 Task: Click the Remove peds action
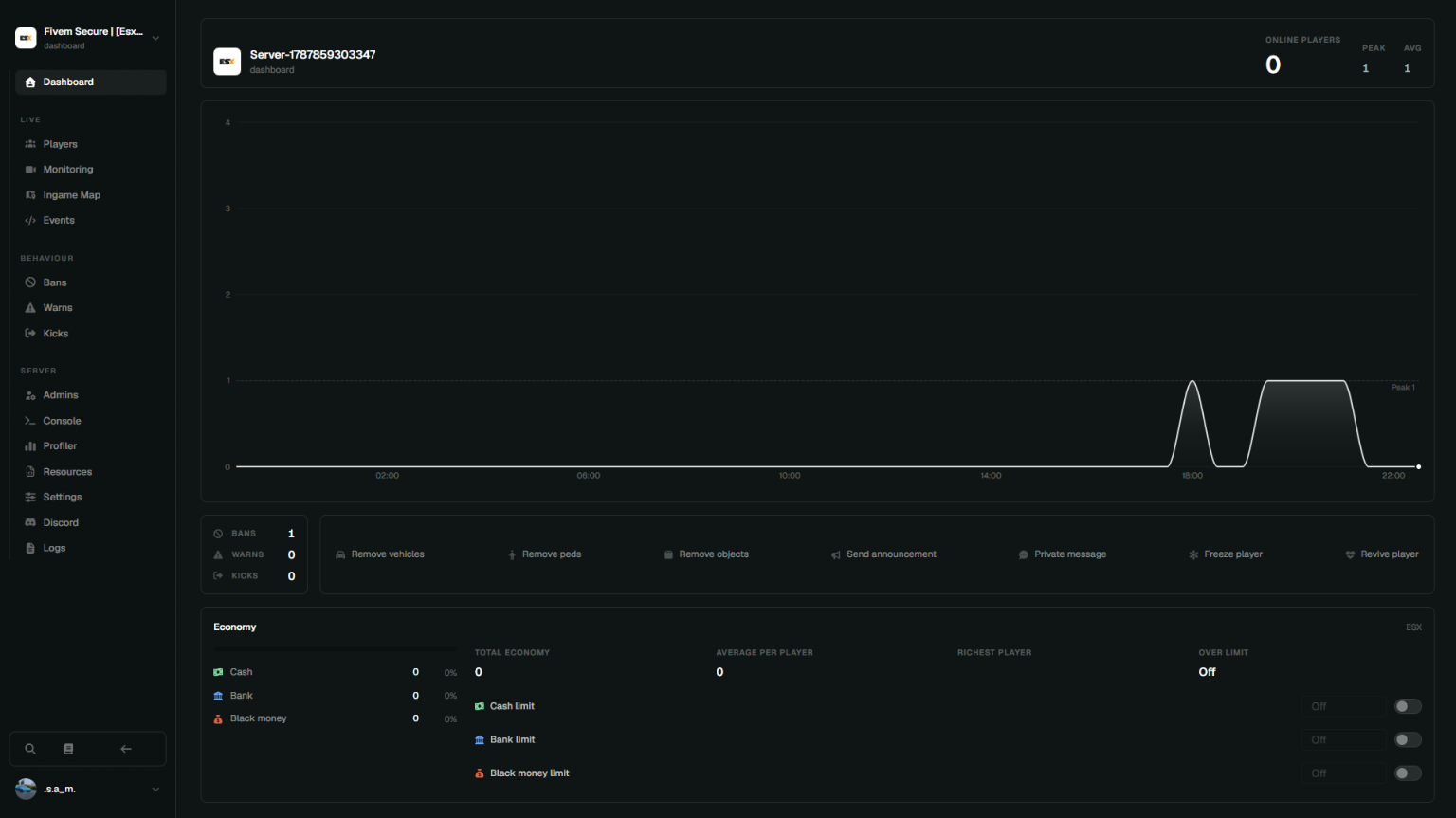[x=545, y=554]
